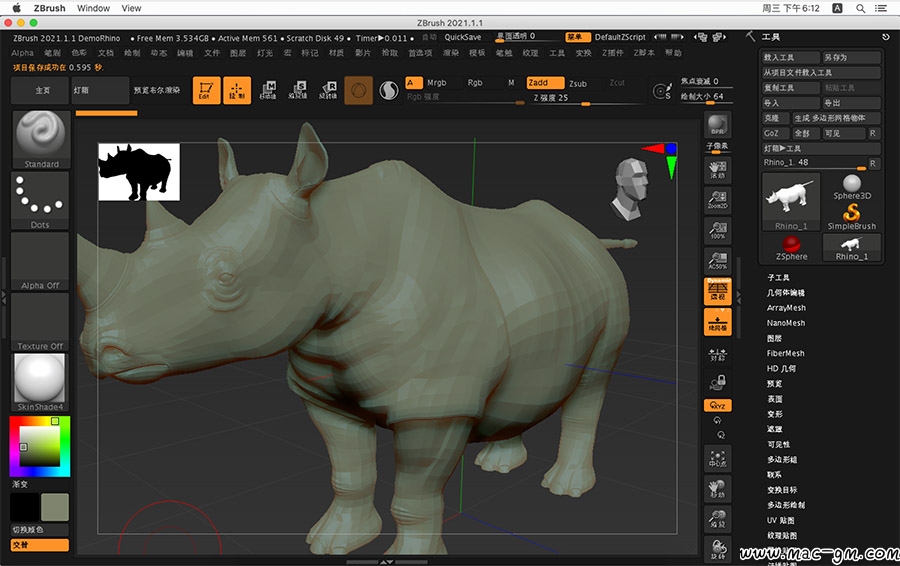
Task: Toggle the Zsub button
Action: pyautogui.click(x=581, y=83)
